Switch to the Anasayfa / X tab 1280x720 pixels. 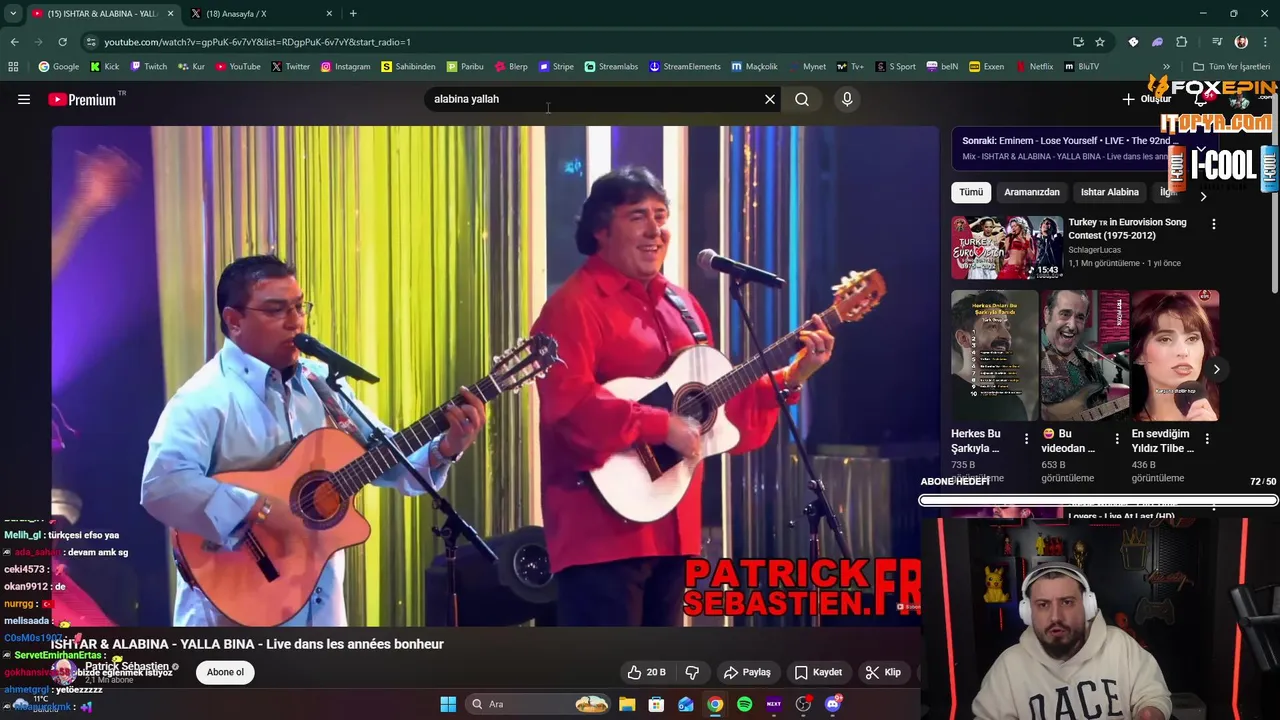(x=262, y=13)
